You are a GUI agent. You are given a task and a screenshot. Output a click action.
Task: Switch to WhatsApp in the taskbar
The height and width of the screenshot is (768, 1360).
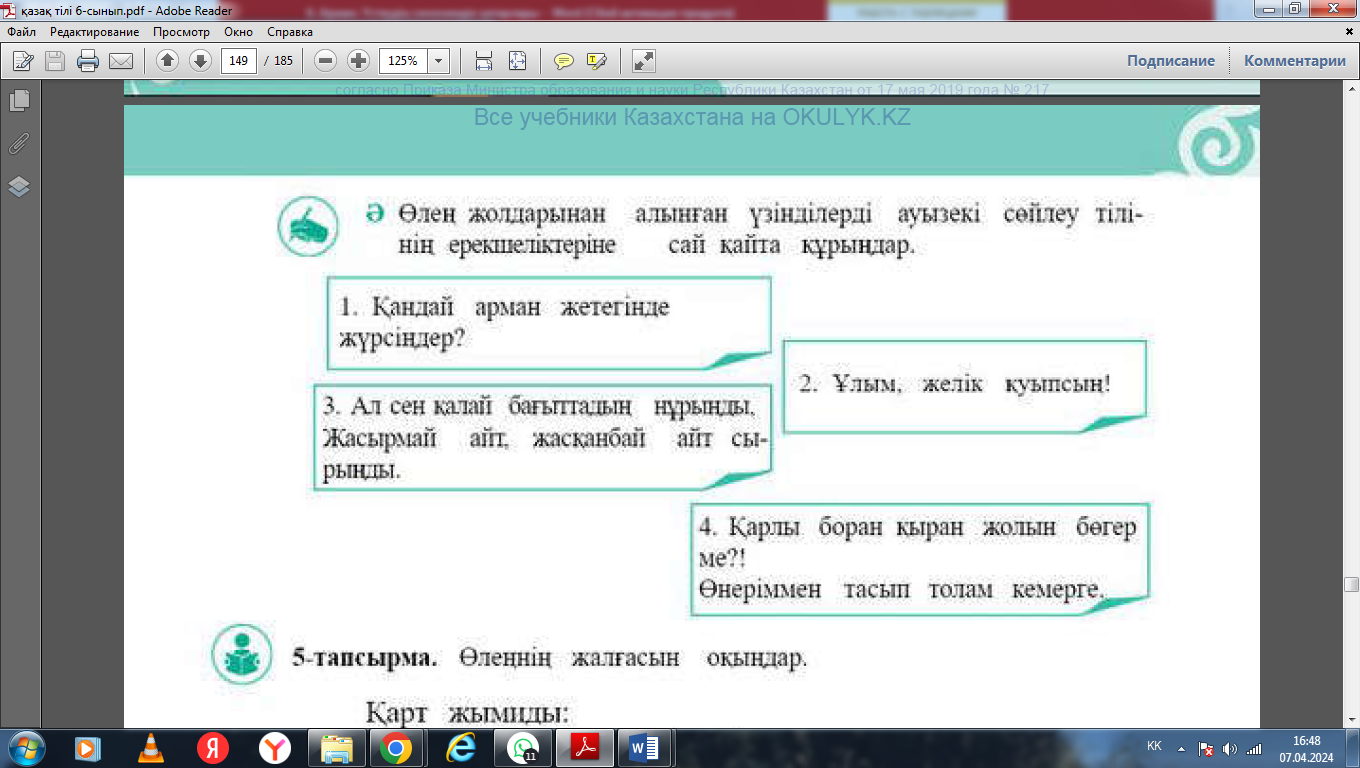point(521,748)
